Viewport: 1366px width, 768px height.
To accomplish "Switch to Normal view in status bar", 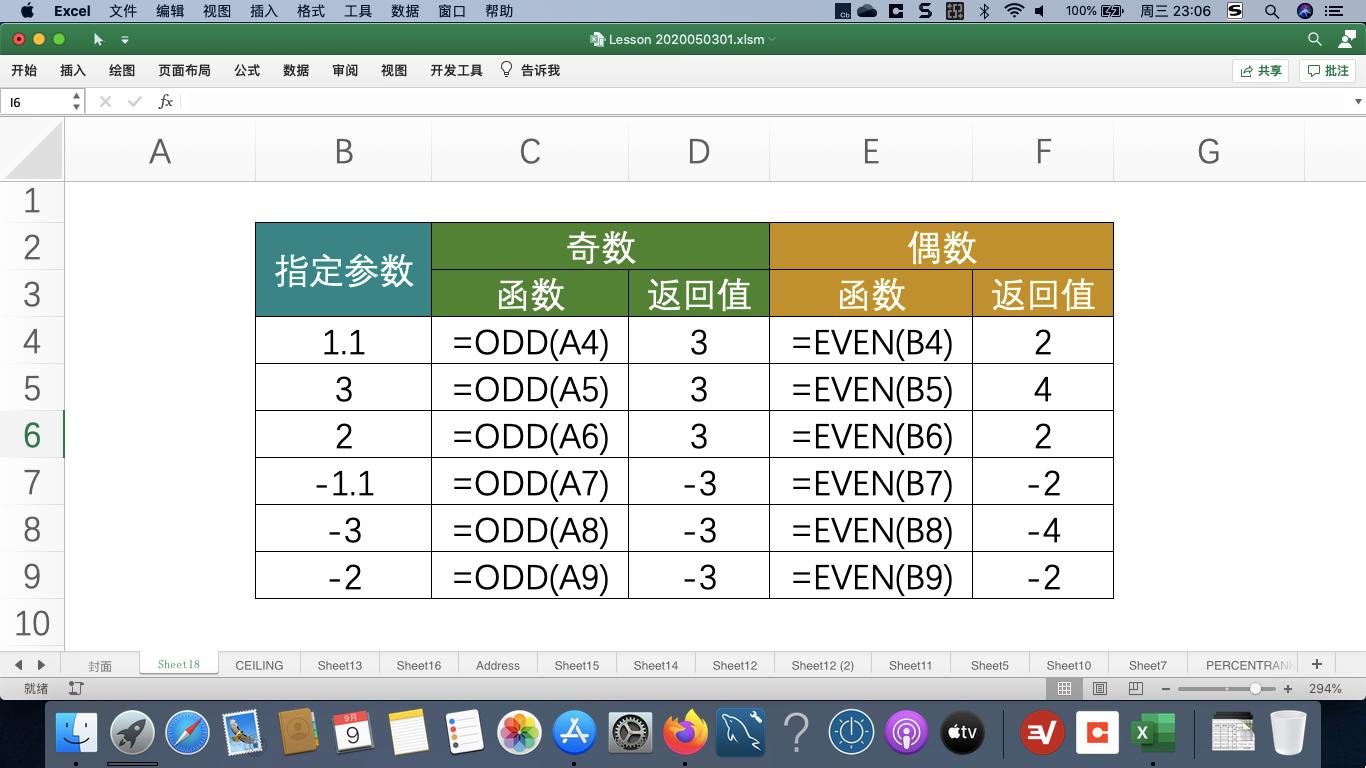I will click(1065, 688).
